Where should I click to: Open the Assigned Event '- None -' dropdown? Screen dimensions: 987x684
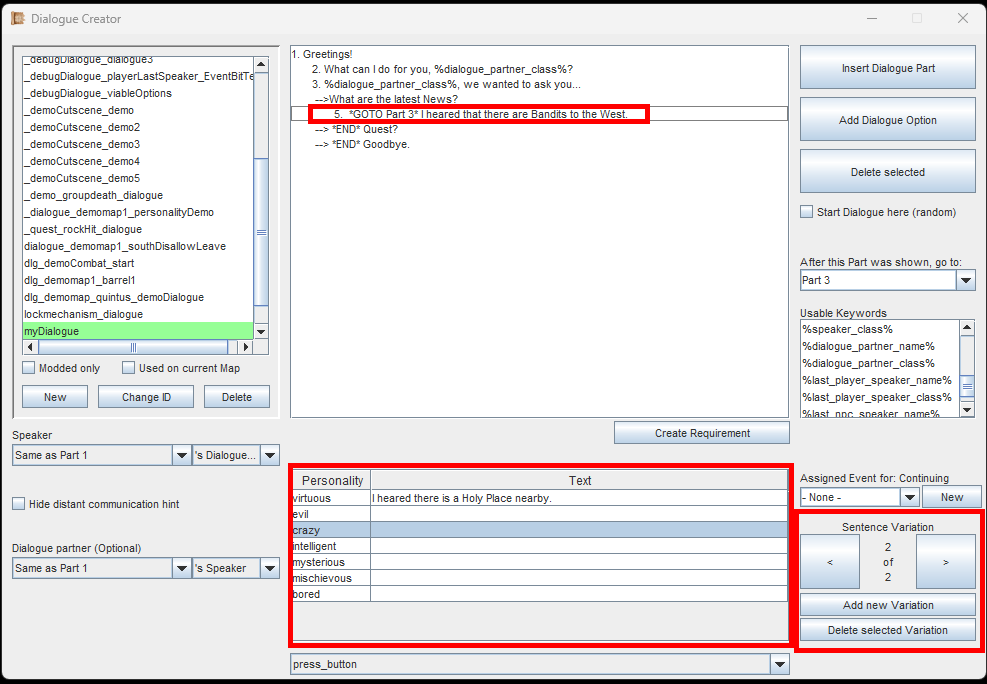[909, 497]
